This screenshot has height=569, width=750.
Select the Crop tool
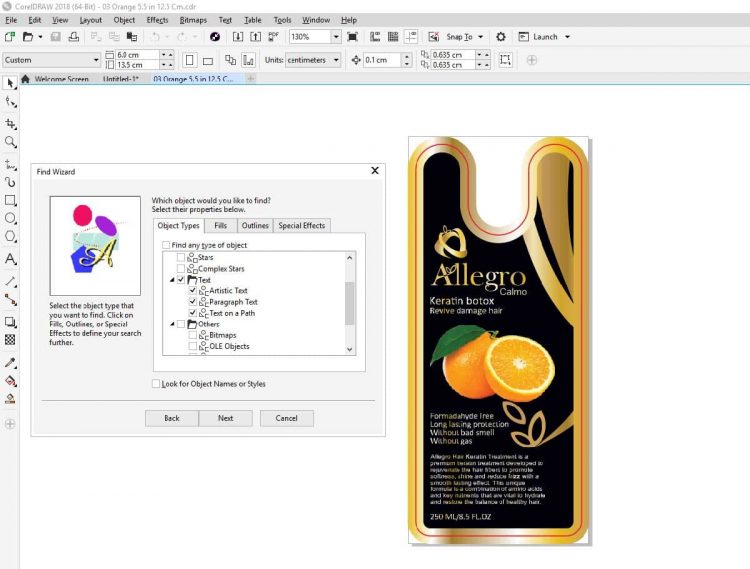click(x=10, y=123)
